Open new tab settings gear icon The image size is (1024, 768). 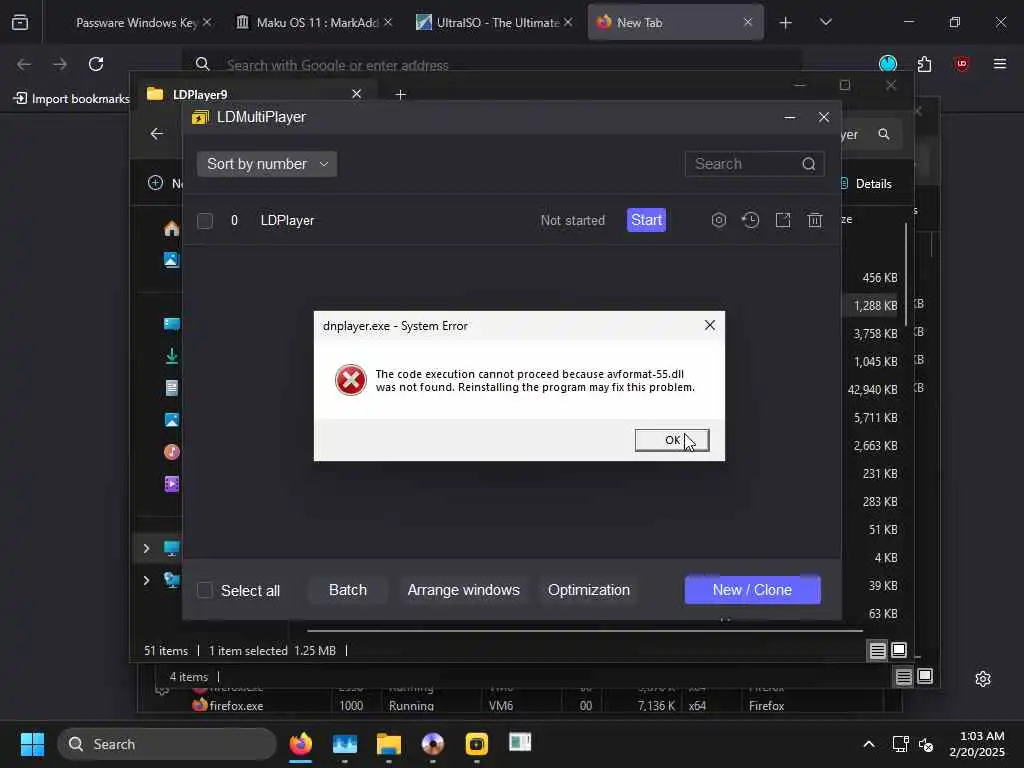983,679
